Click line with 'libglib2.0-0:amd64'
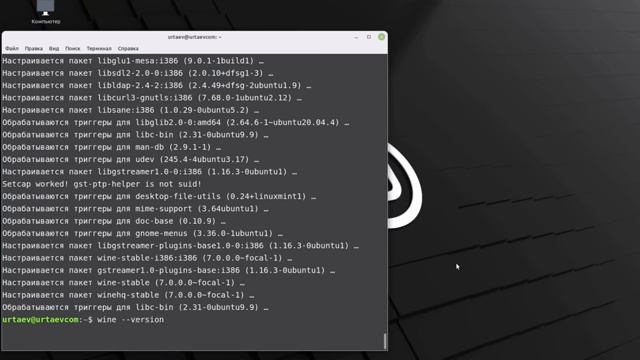Screen dimensions: 640x360 (176, 122)
